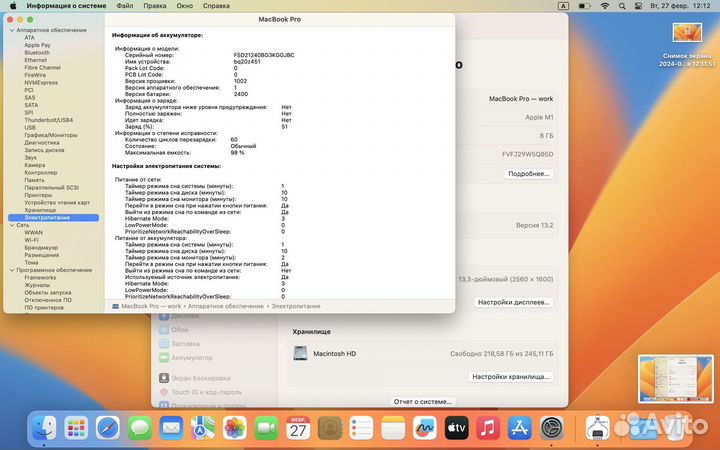This screenshot has width=720, height=450.
Task: Launch Safari from the Dock
Action: [108, 428]
